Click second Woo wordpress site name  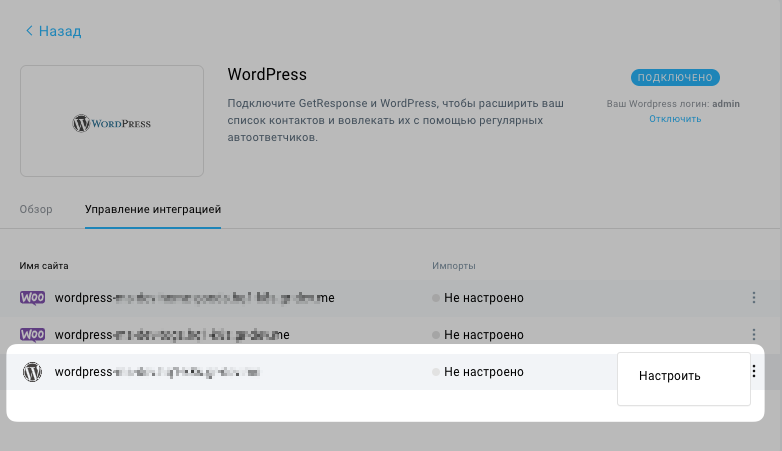point(172,335)
